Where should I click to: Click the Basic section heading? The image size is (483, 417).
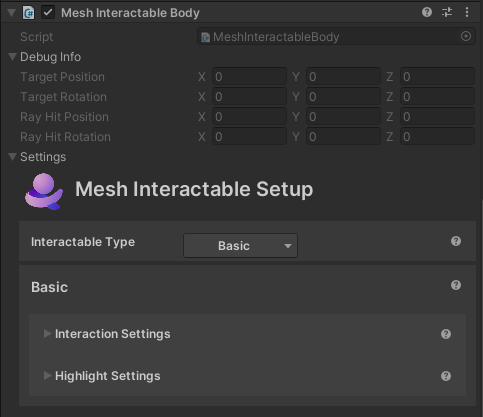[49, 287]
